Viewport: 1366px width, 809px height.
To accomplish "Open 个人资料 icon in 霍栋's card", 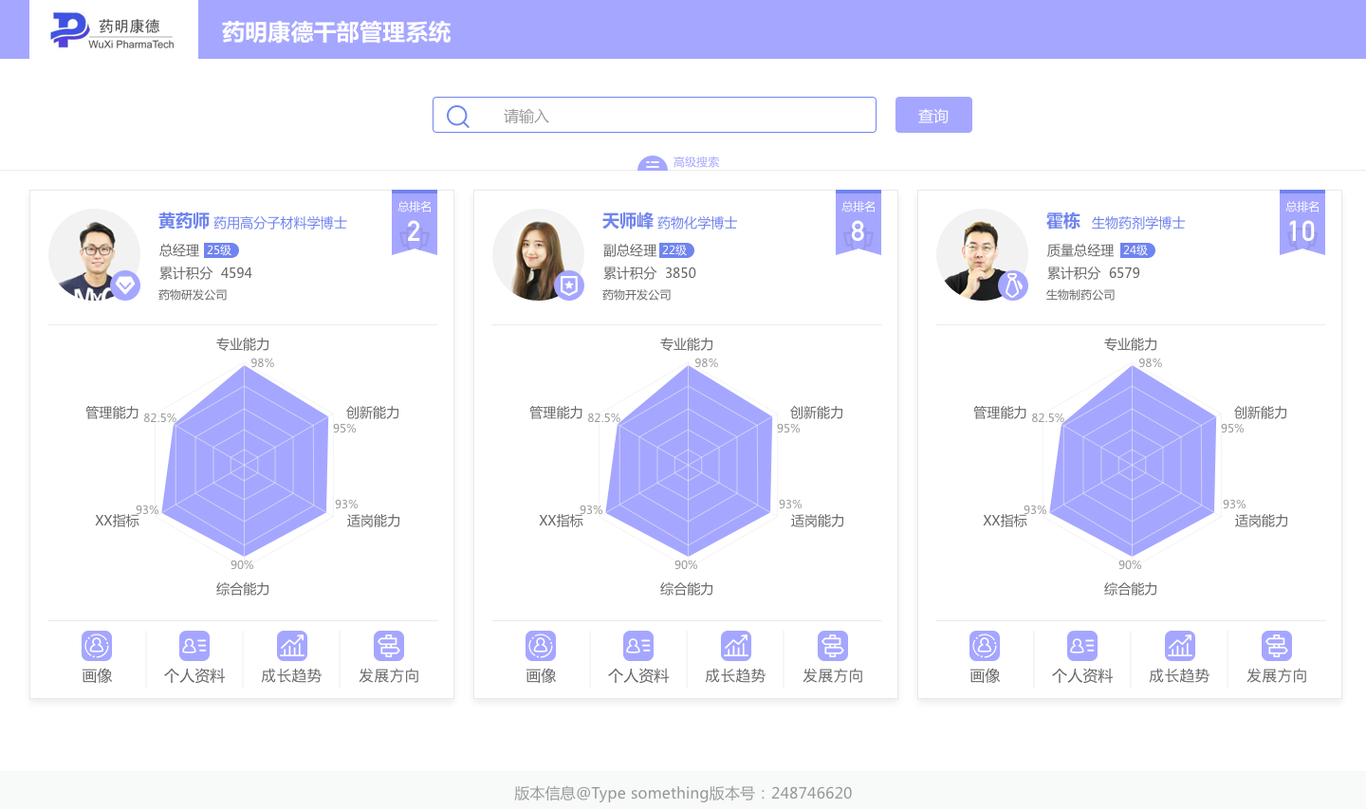I will pyautogui.click(x=1082, y=645).
